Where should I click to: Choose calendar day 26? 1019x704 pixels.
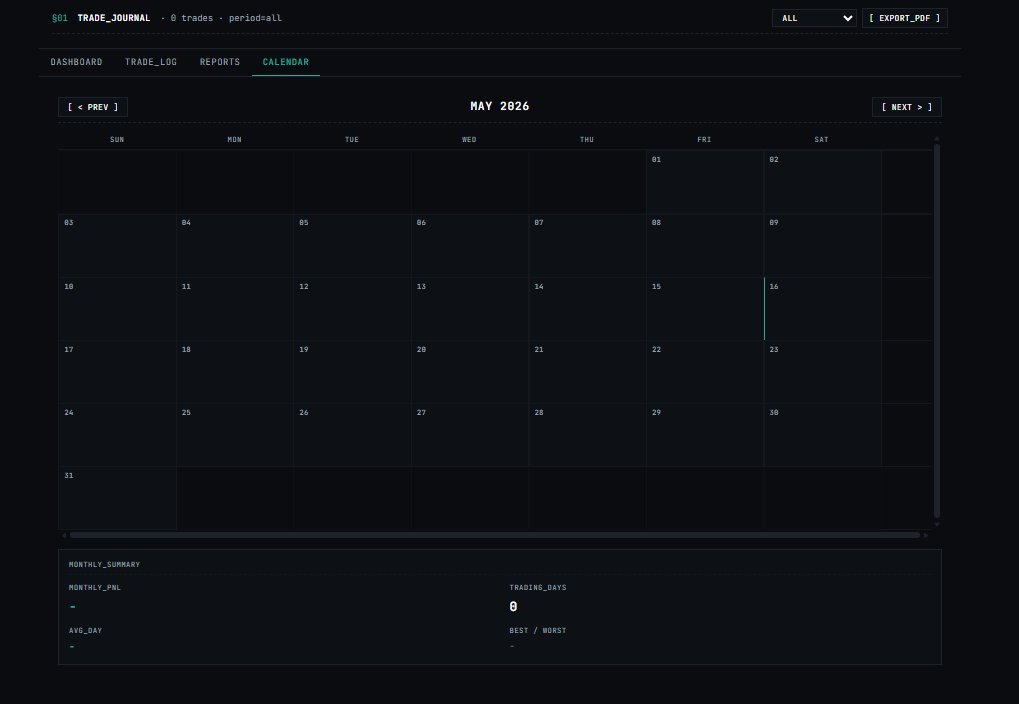point(352,435)
